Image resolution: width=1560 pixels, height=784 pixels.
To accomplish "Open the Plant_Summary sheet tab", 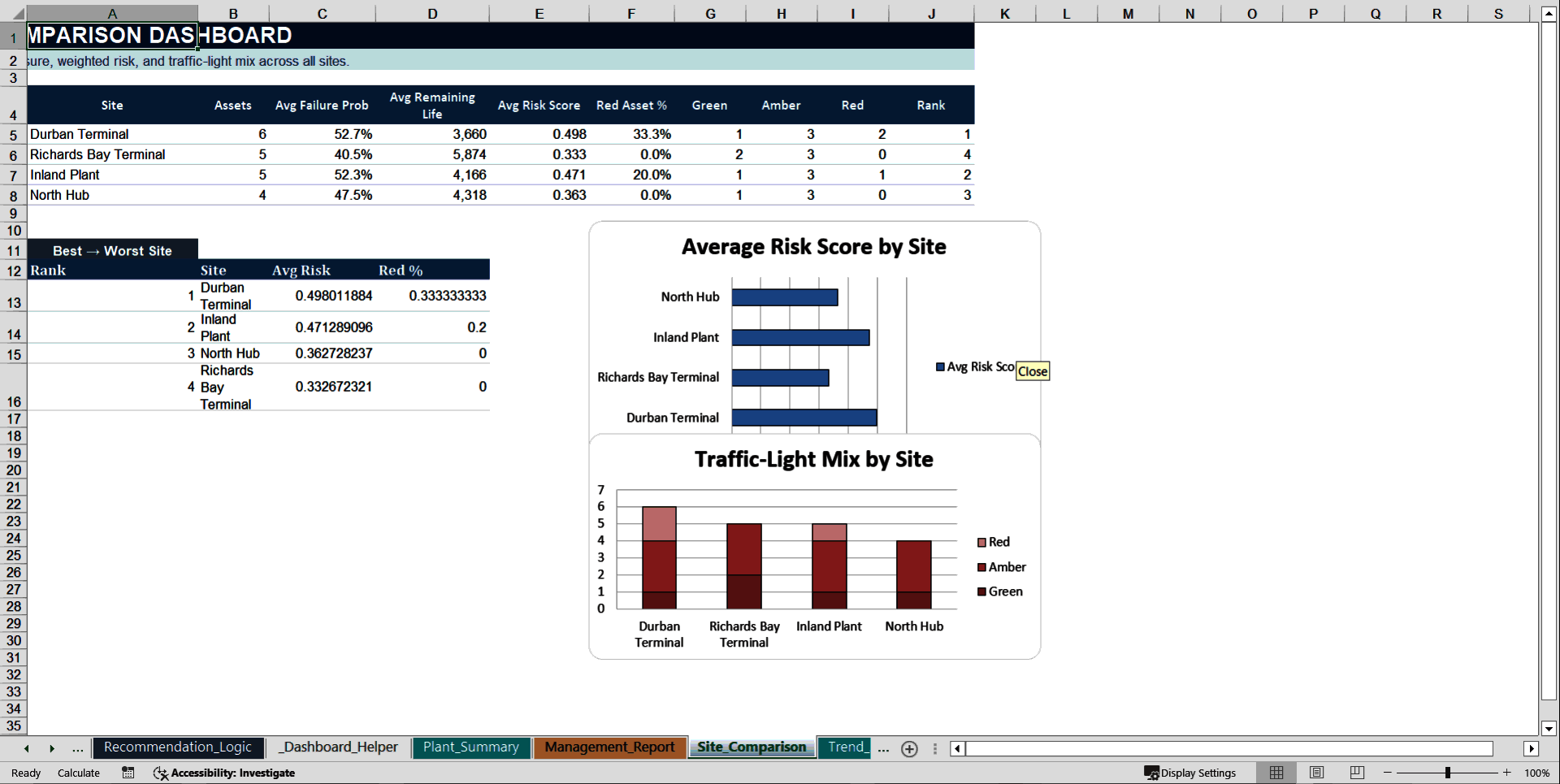I will pyautogui.click(x=470, y=747).
